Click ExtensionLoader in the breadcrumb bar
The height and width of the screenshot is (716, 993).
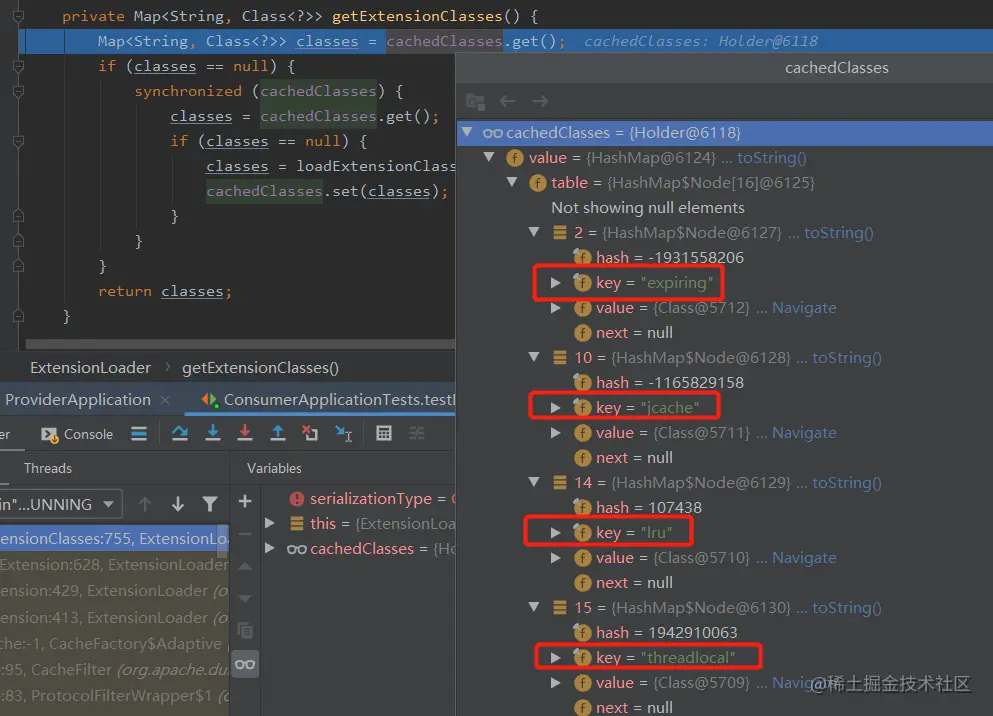(x=91, y=368)
